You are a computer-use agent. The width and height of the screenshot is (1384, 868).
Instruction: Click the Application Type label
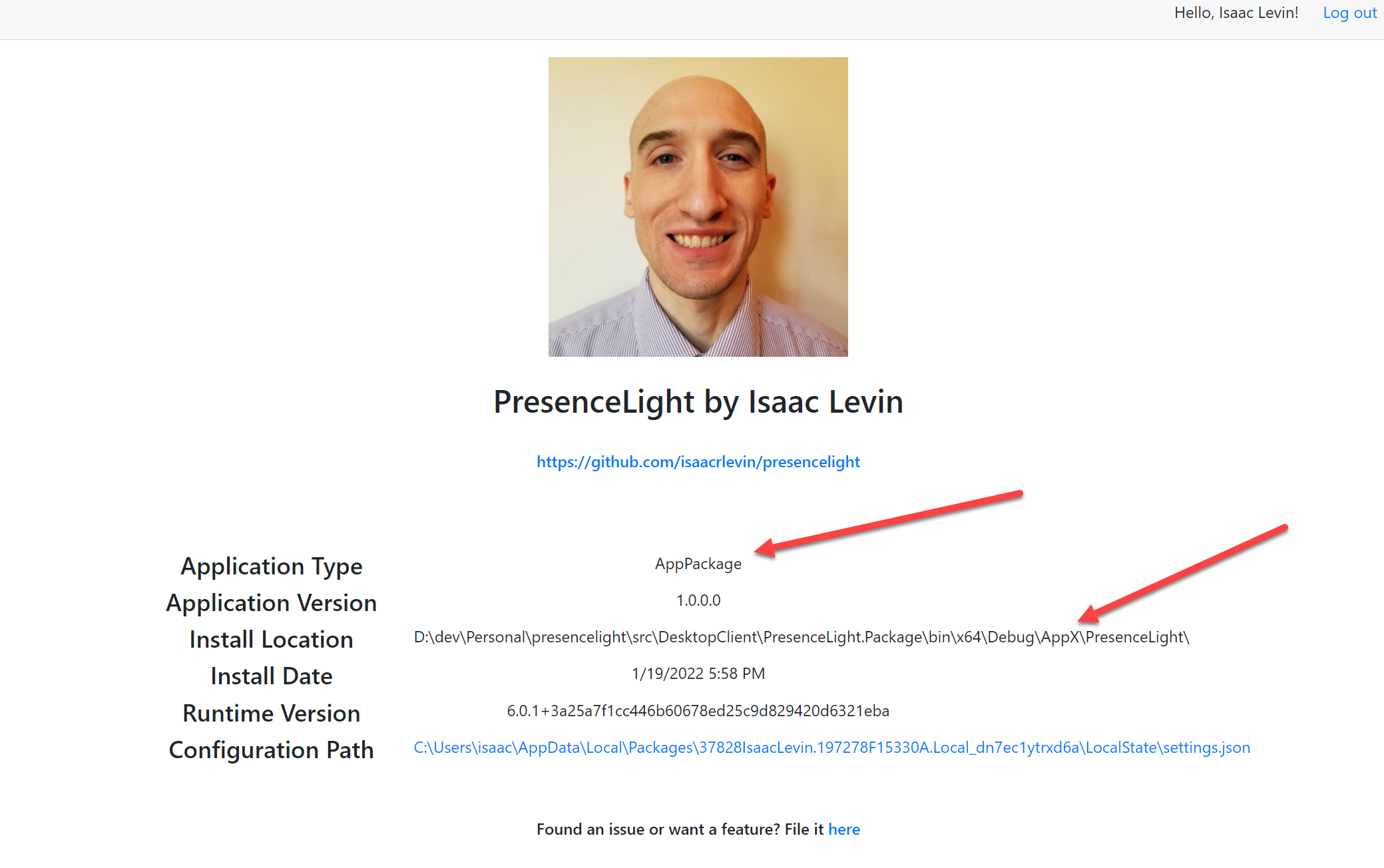[272, 566]
